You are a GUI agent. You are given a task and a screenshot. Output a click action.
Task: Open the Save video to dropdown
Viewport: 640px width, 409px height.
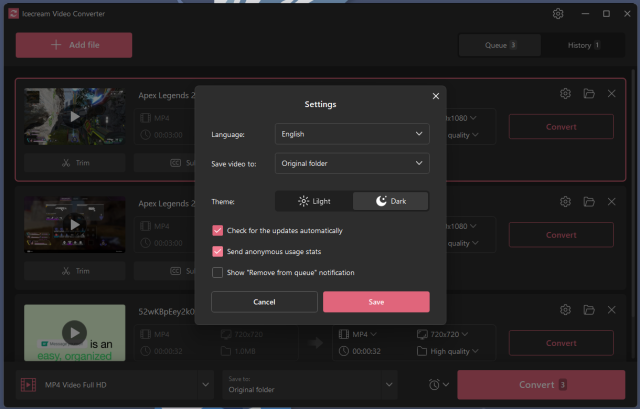[352, 163]
